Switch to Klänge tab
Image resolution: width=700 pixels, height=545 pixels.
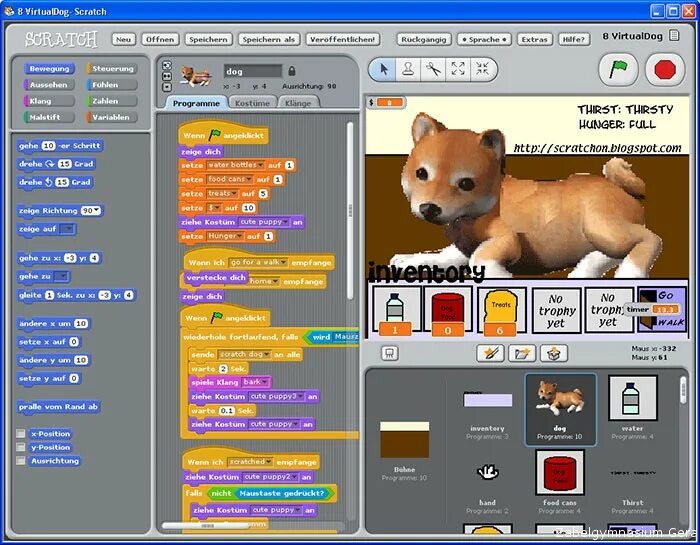point(298,103)
